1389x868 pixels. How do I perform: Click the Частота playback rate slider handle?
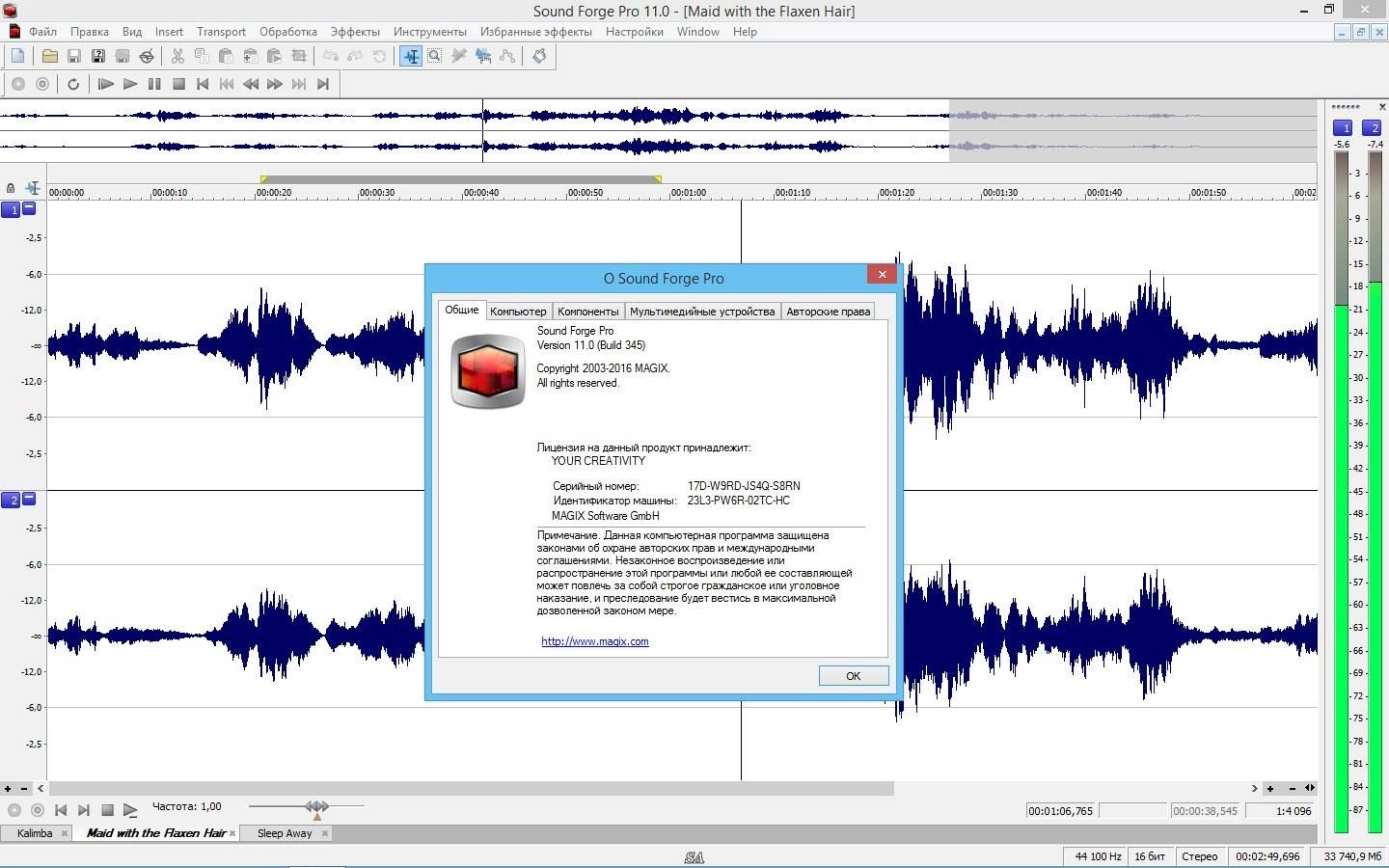pyautogui.click(x=317, y=808)
